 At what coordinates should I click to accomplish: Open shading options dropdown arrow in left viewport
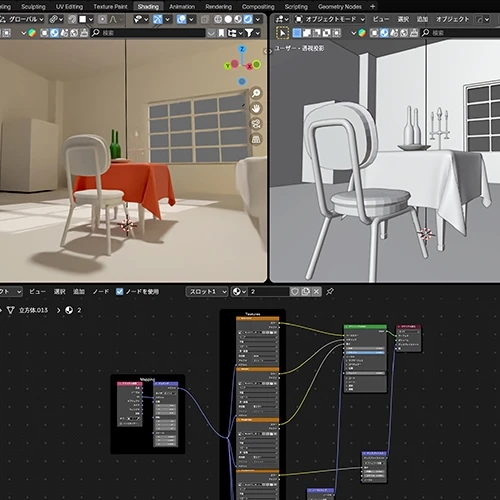258,19
